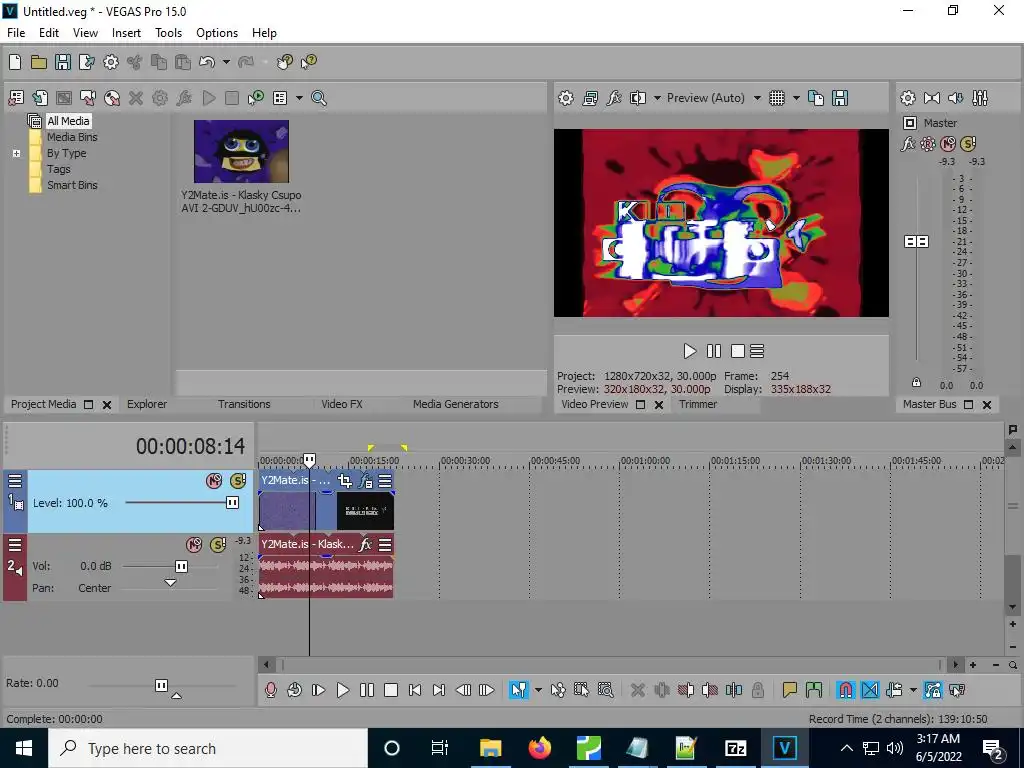
Task: Mute audio track 2
Action: pos(194,545)
